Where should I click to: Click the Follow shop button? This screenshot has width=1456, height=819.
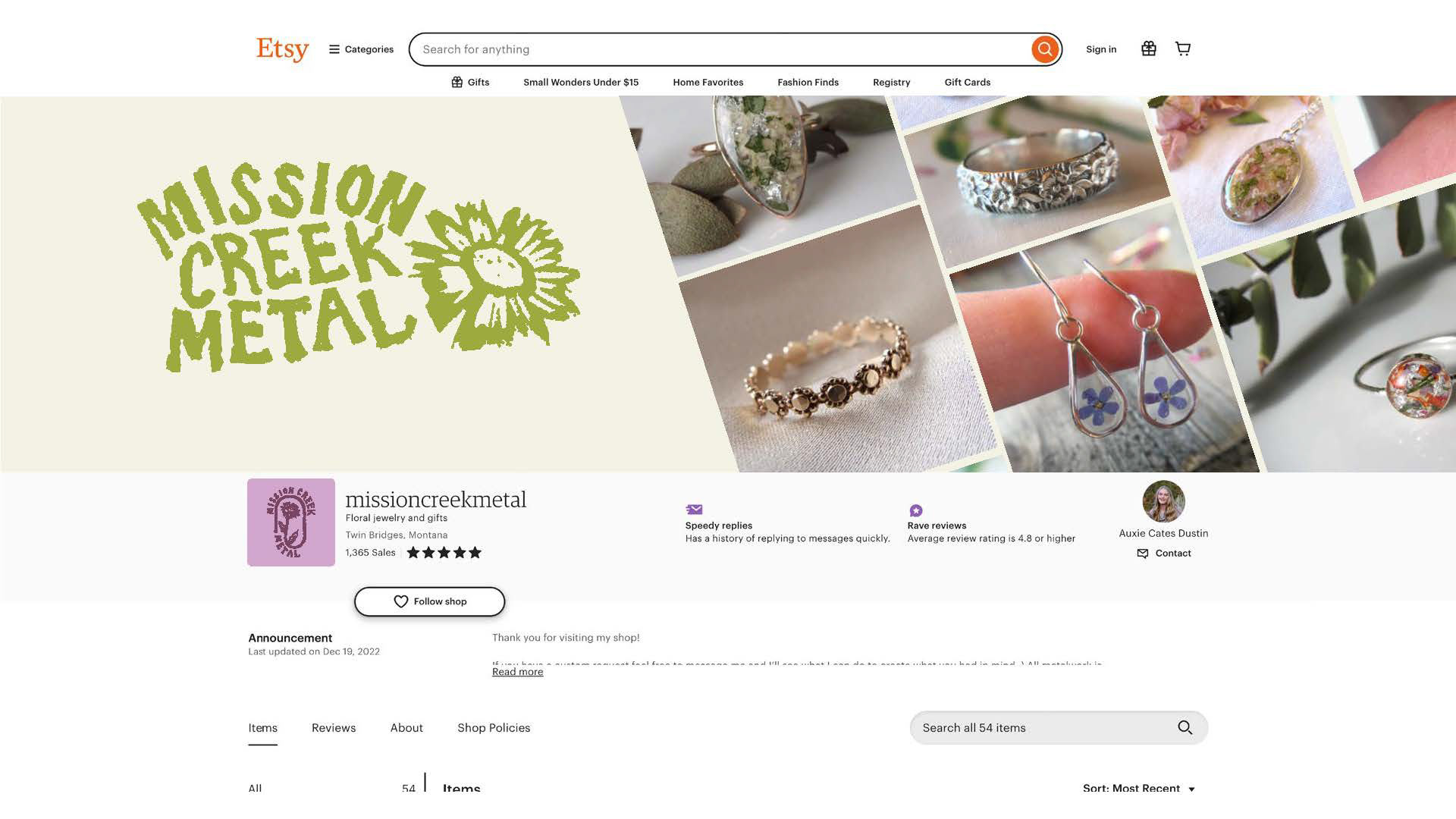[429, 601]
